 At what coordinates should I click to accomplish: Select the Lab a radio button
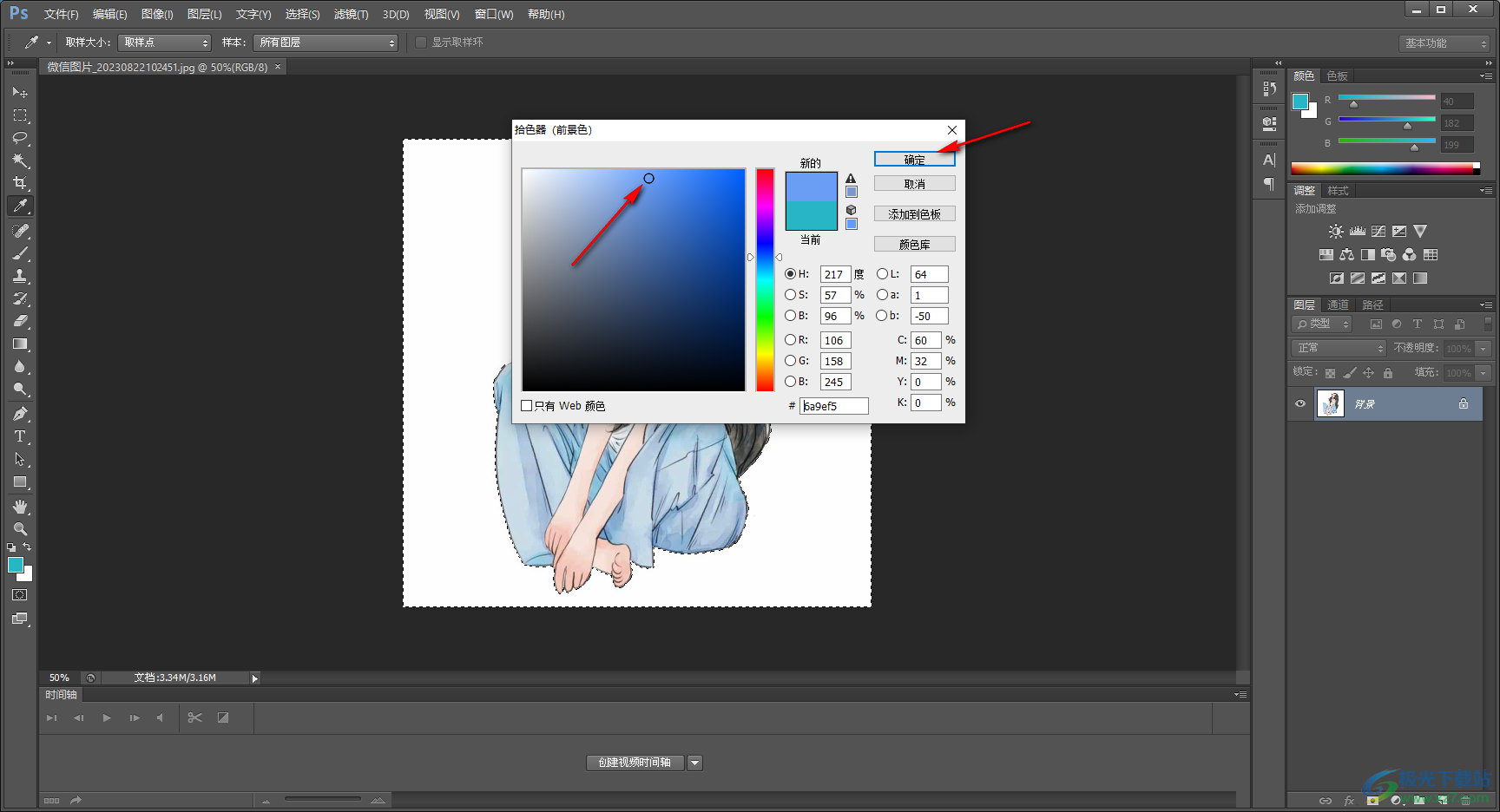(882, 295)
